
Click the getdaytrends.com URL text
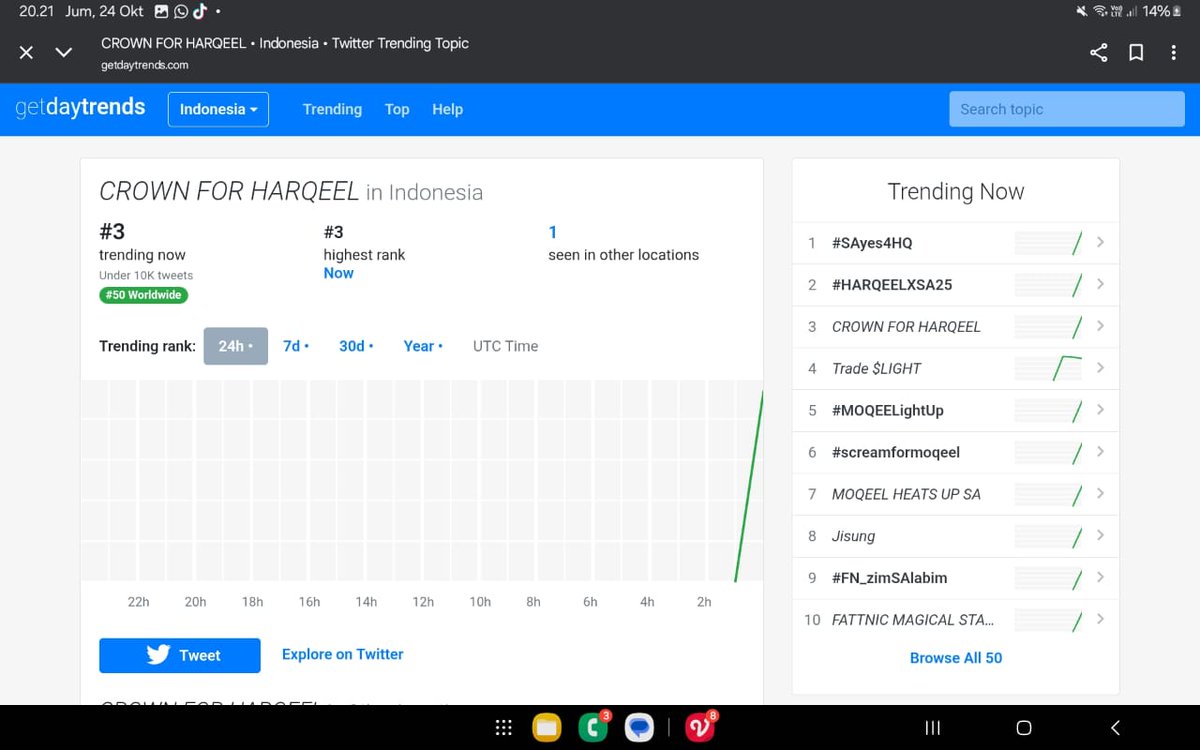144,65
